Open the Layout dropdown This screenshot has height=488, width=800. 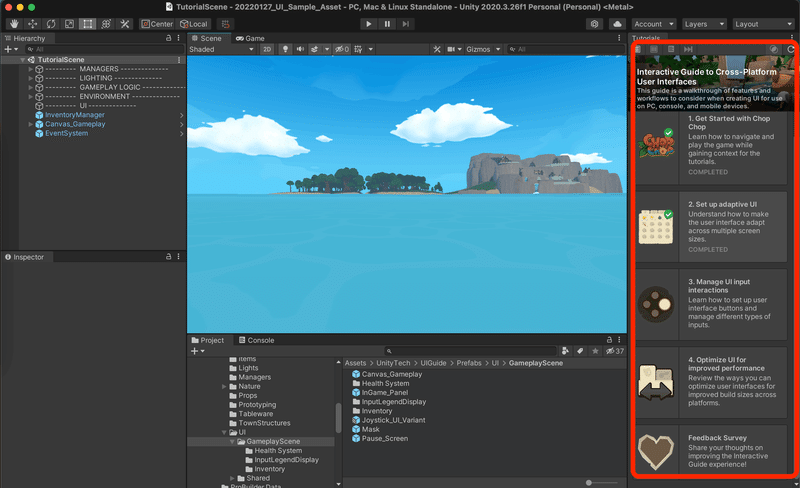click(x=764, y=24)
